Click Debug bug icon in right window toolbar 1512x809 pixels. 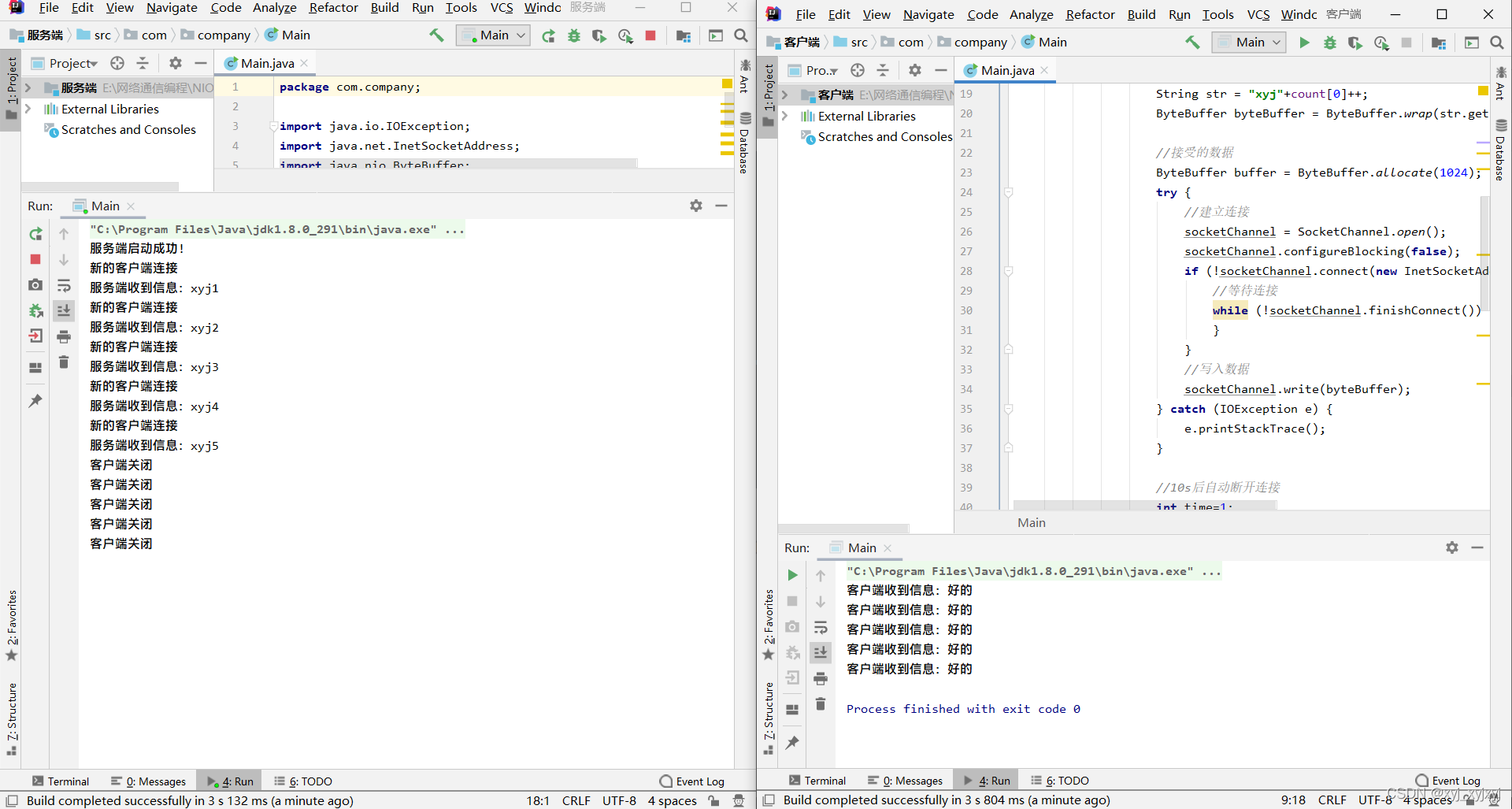(1330, 43)
